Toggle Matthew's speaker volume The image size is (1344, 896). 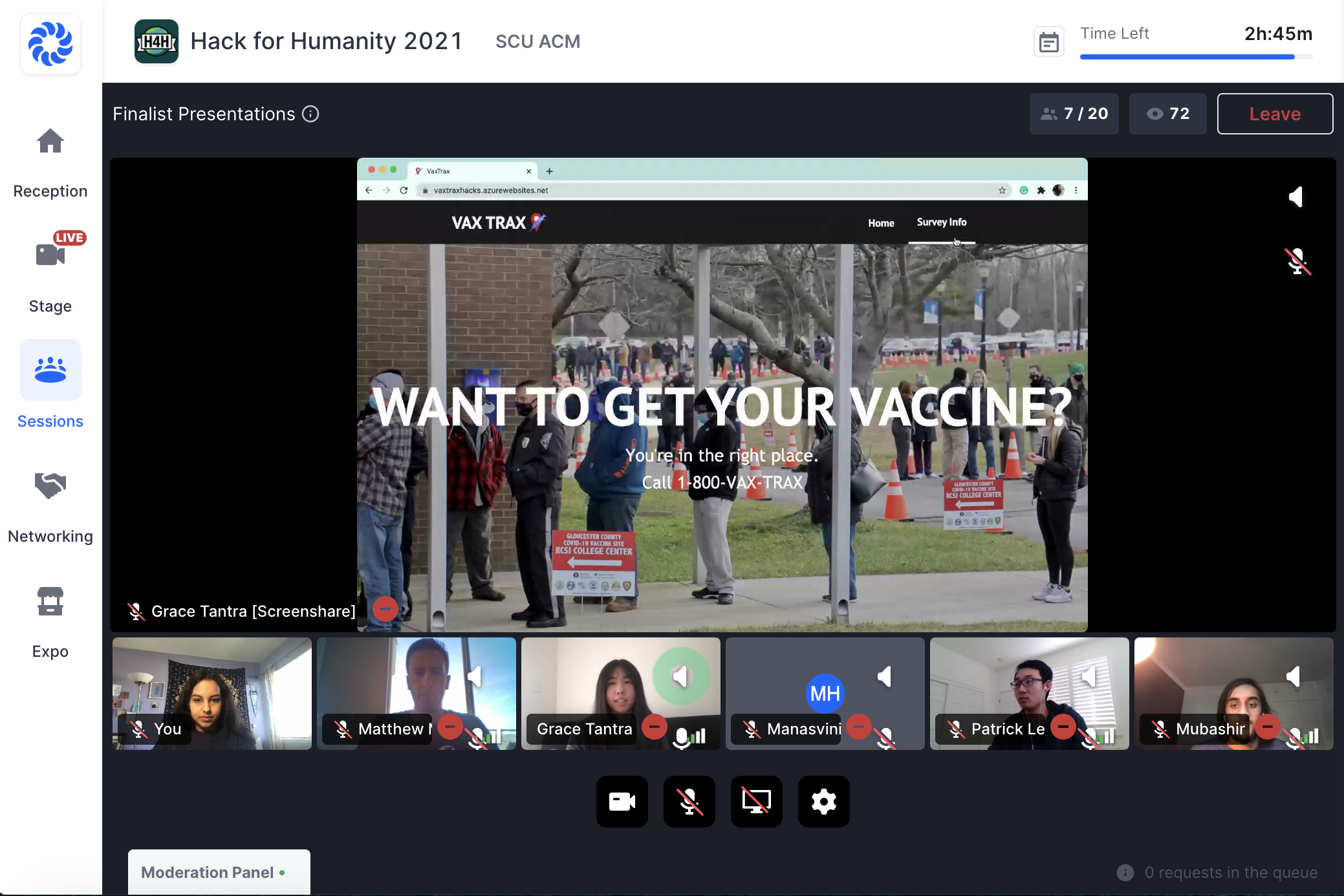coord(475,677)
